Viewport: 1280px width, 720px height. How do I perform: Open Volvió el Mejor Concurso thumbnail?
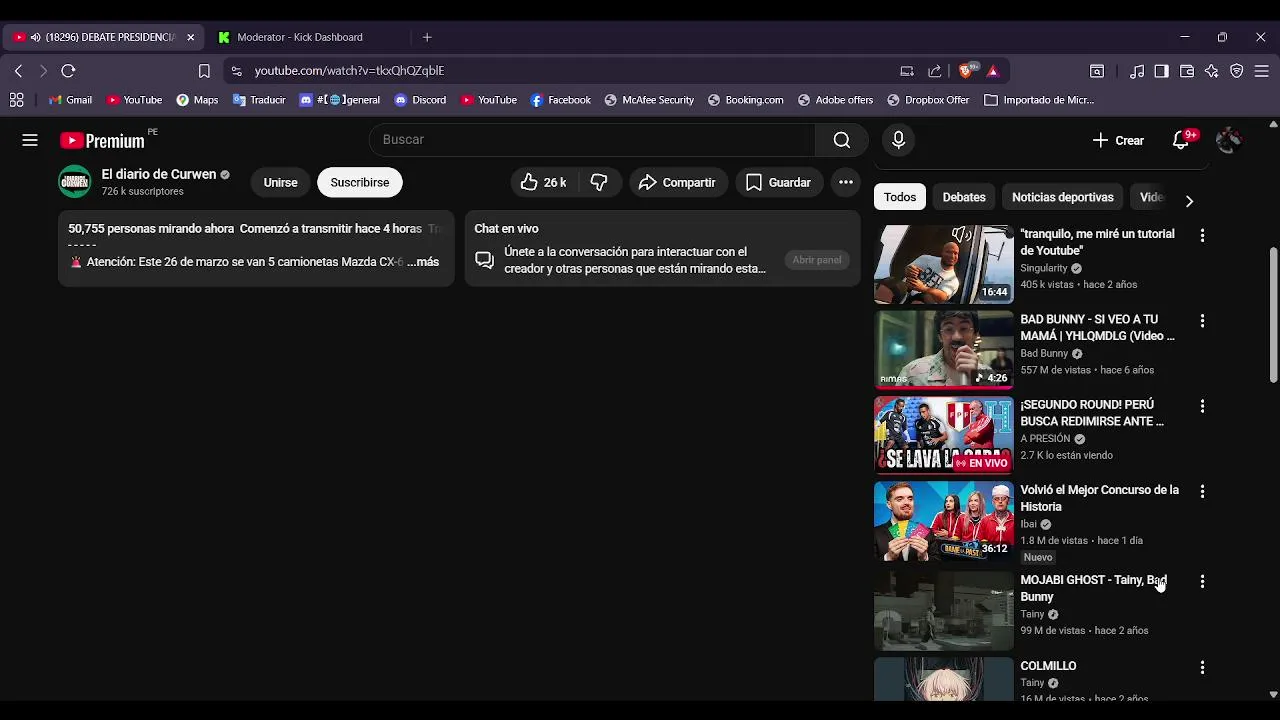(943, 520)
